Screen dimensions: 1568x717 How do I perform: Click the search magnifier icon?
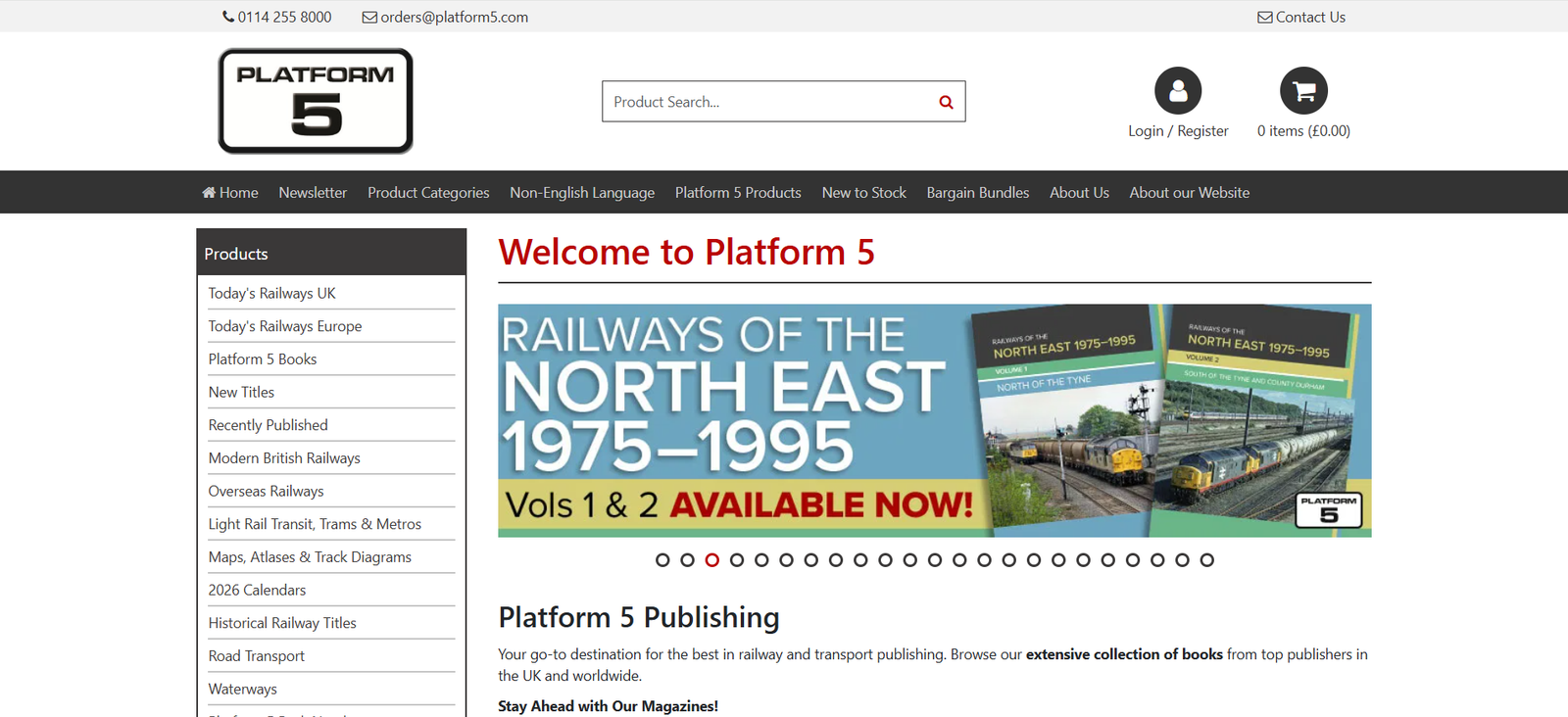946,102
